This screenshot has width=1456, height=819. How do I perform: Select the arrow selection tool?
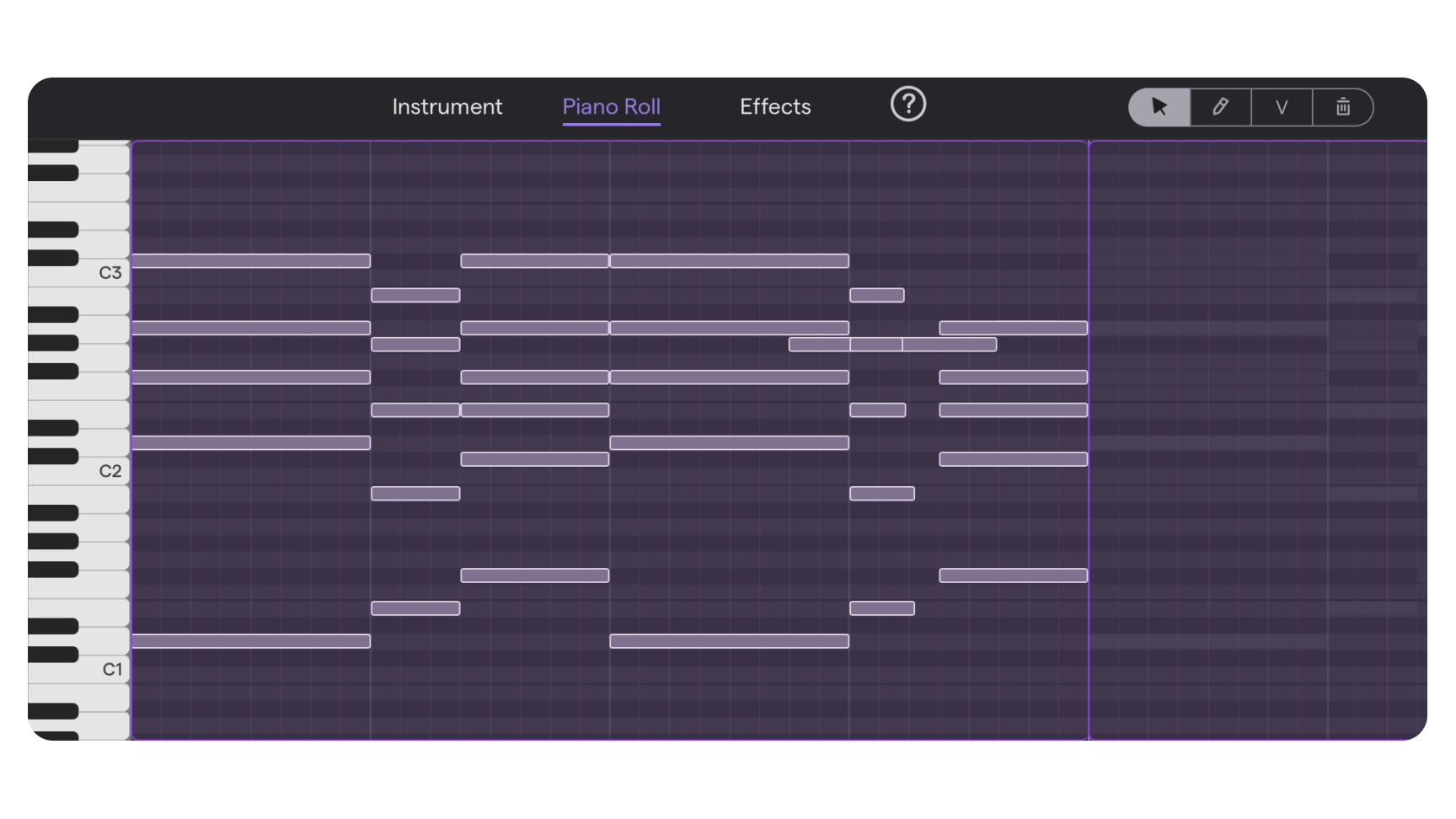pos(1159,107)
